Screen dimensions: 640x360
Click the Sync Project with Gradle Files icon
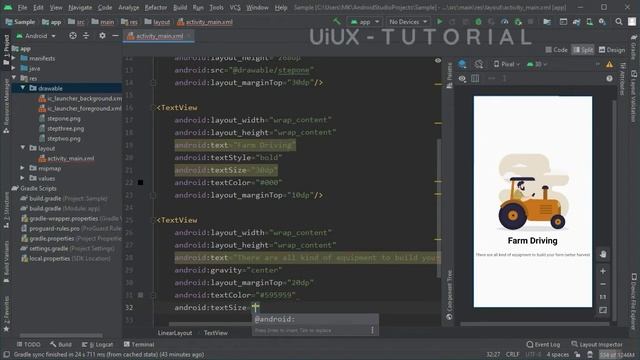tap(576, 22)
